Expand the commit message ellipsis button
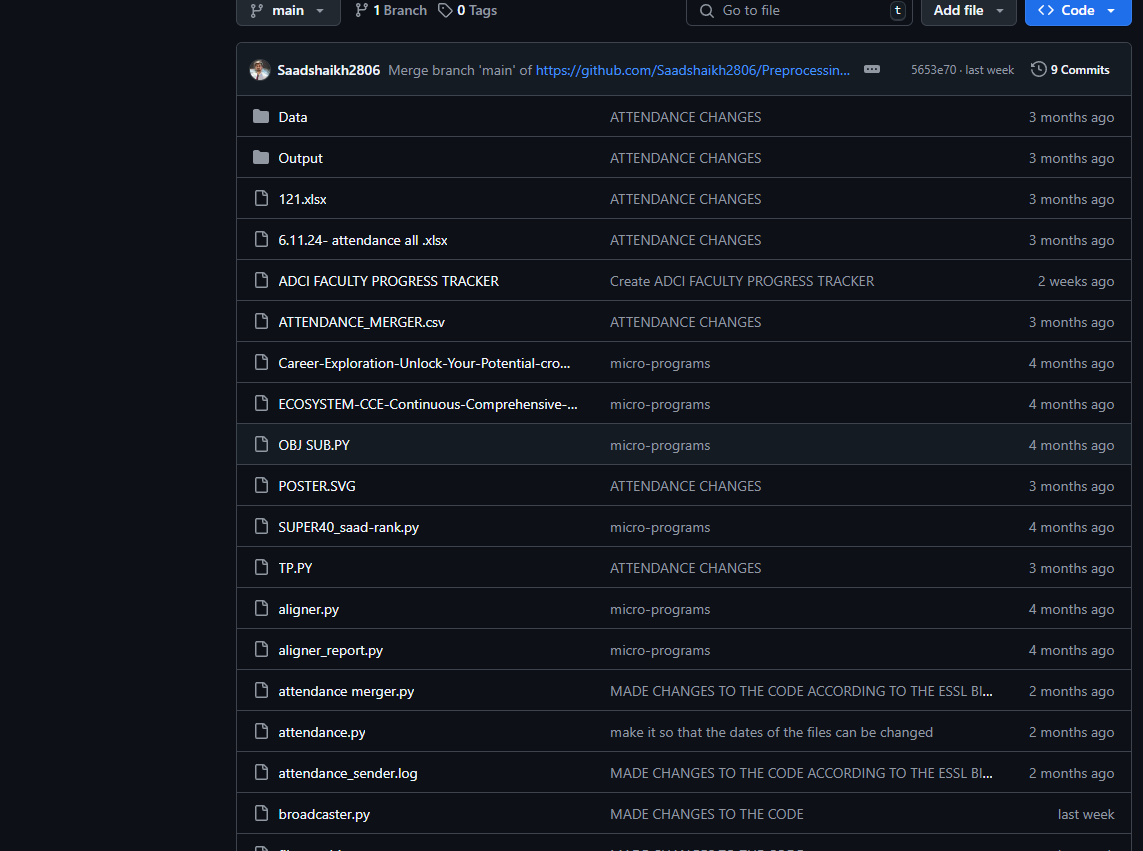Viewport: 1143px width, 851px height. (872, 69)
